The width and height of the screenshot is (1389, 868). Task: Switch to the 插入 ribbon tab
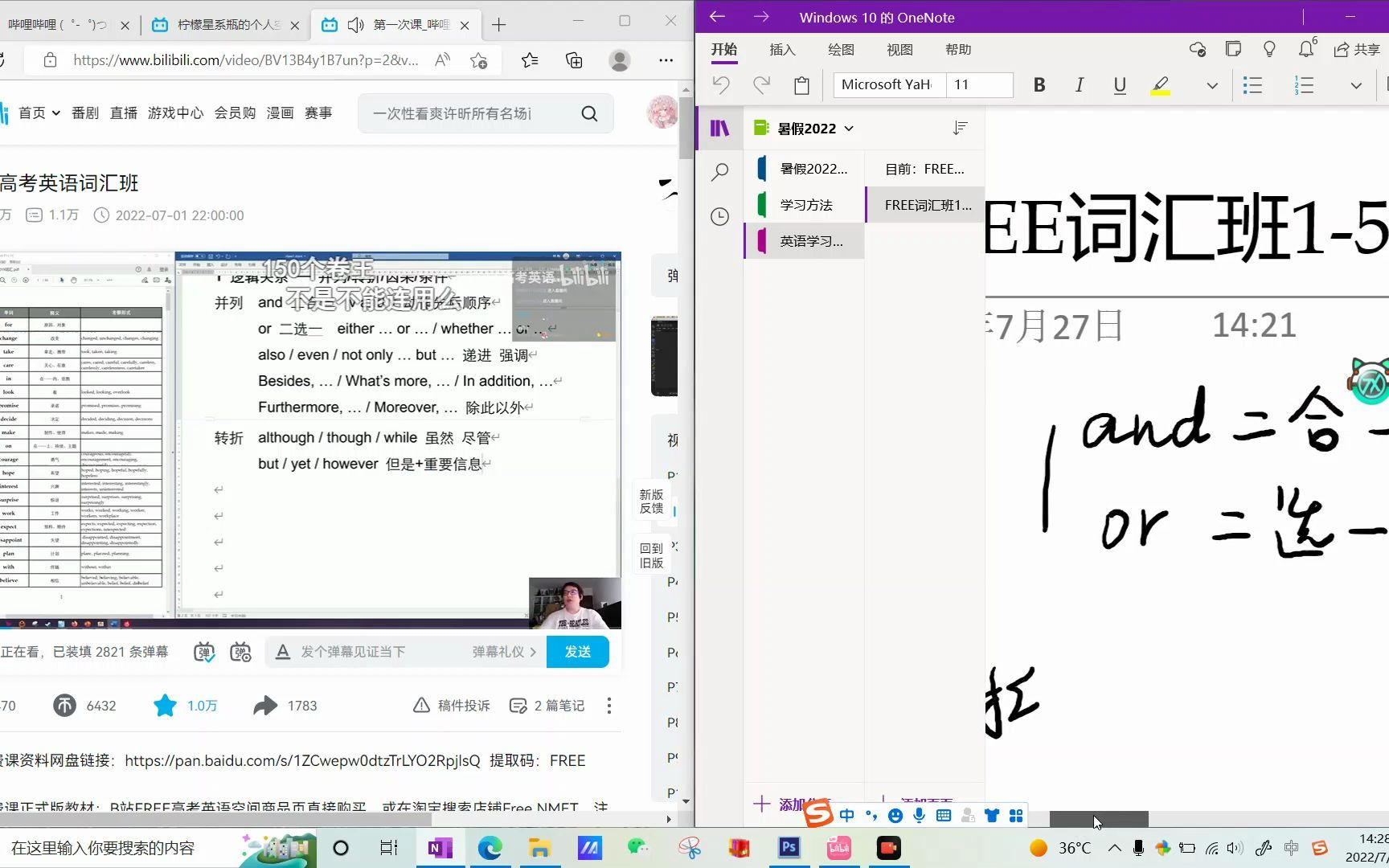[x=781, y=49]
